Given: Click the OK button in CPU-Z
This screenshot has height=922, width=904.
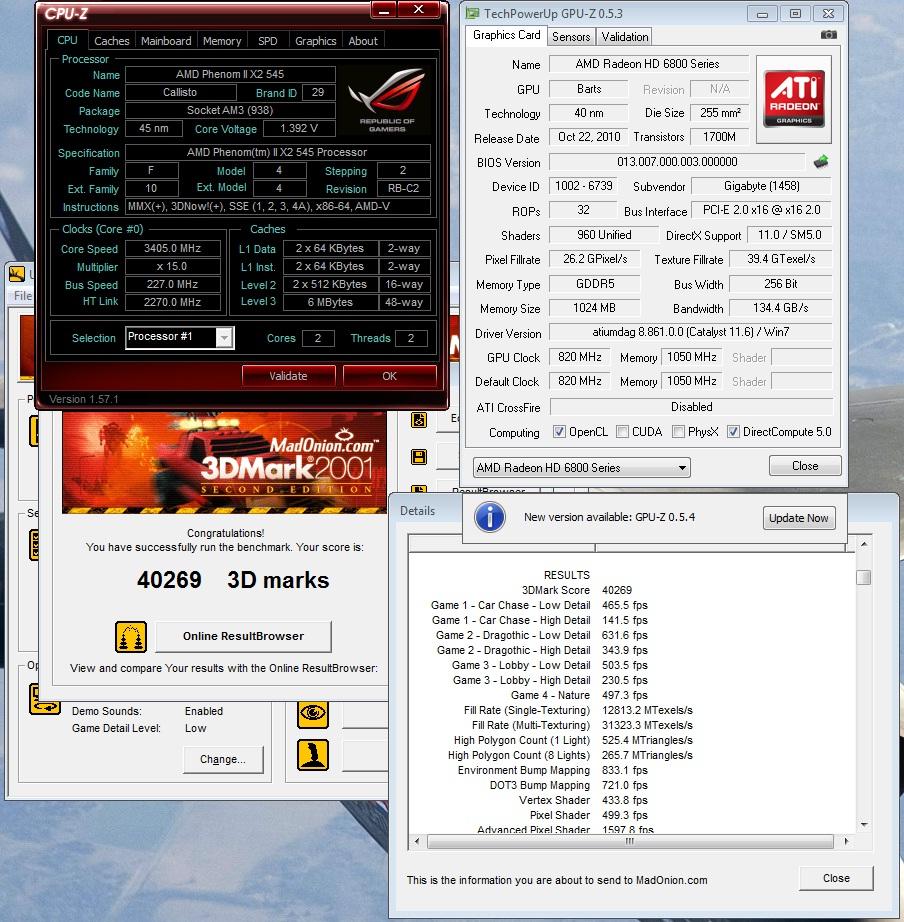Looking at the screenshot, I should tap(389, 376).
